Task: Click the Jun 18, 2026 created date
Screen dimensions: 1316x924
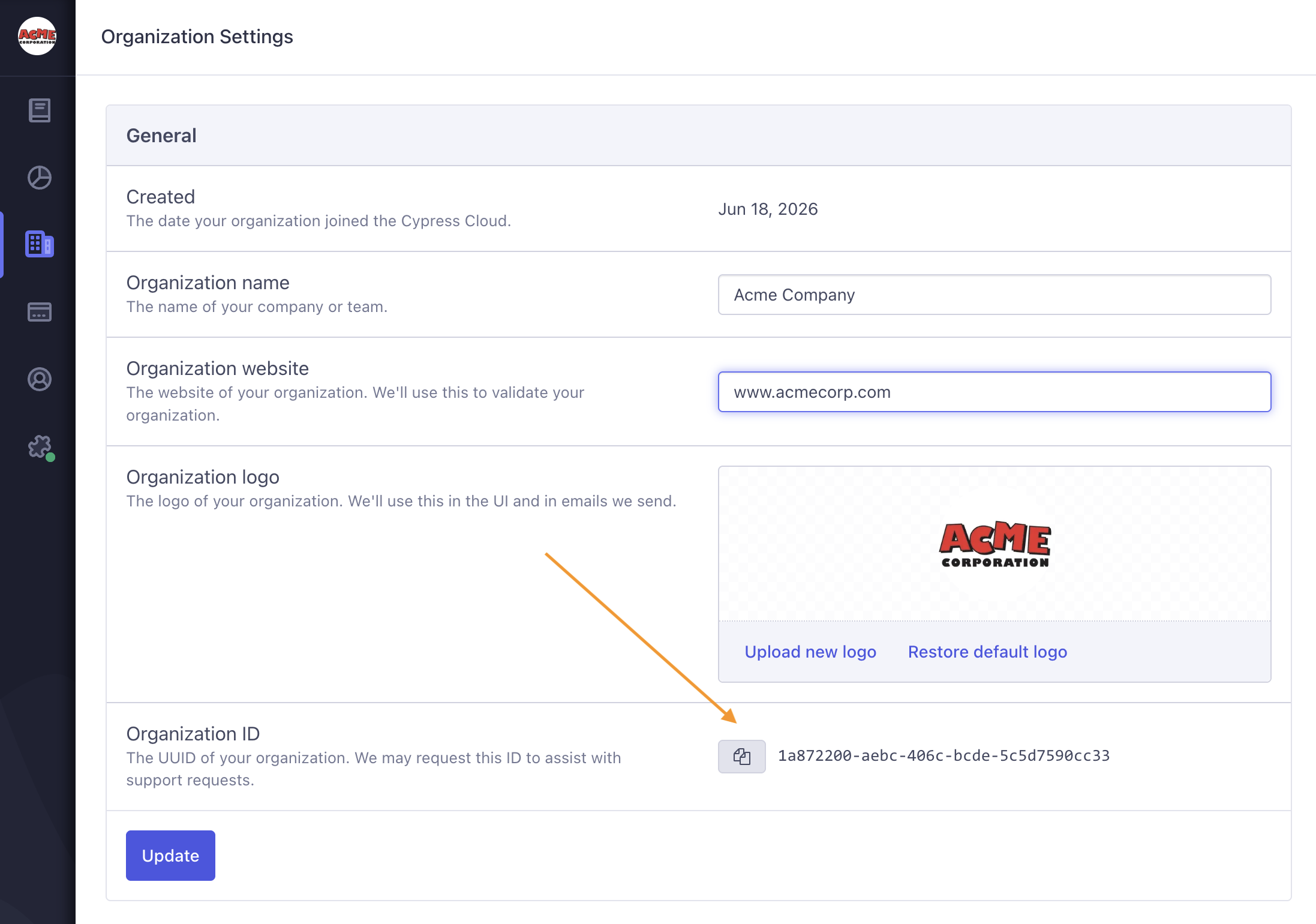Action: coord(768,209)
